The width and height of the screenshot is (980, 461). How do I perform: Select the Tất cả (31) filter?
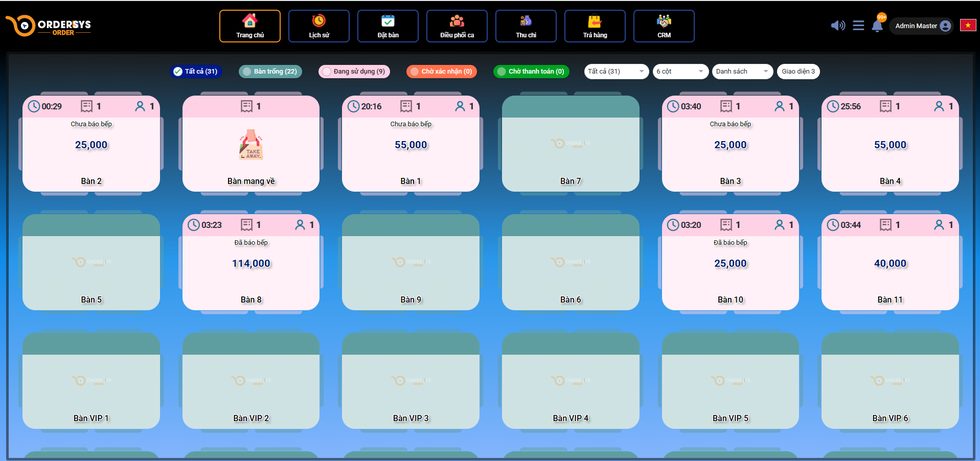(196, 71)
